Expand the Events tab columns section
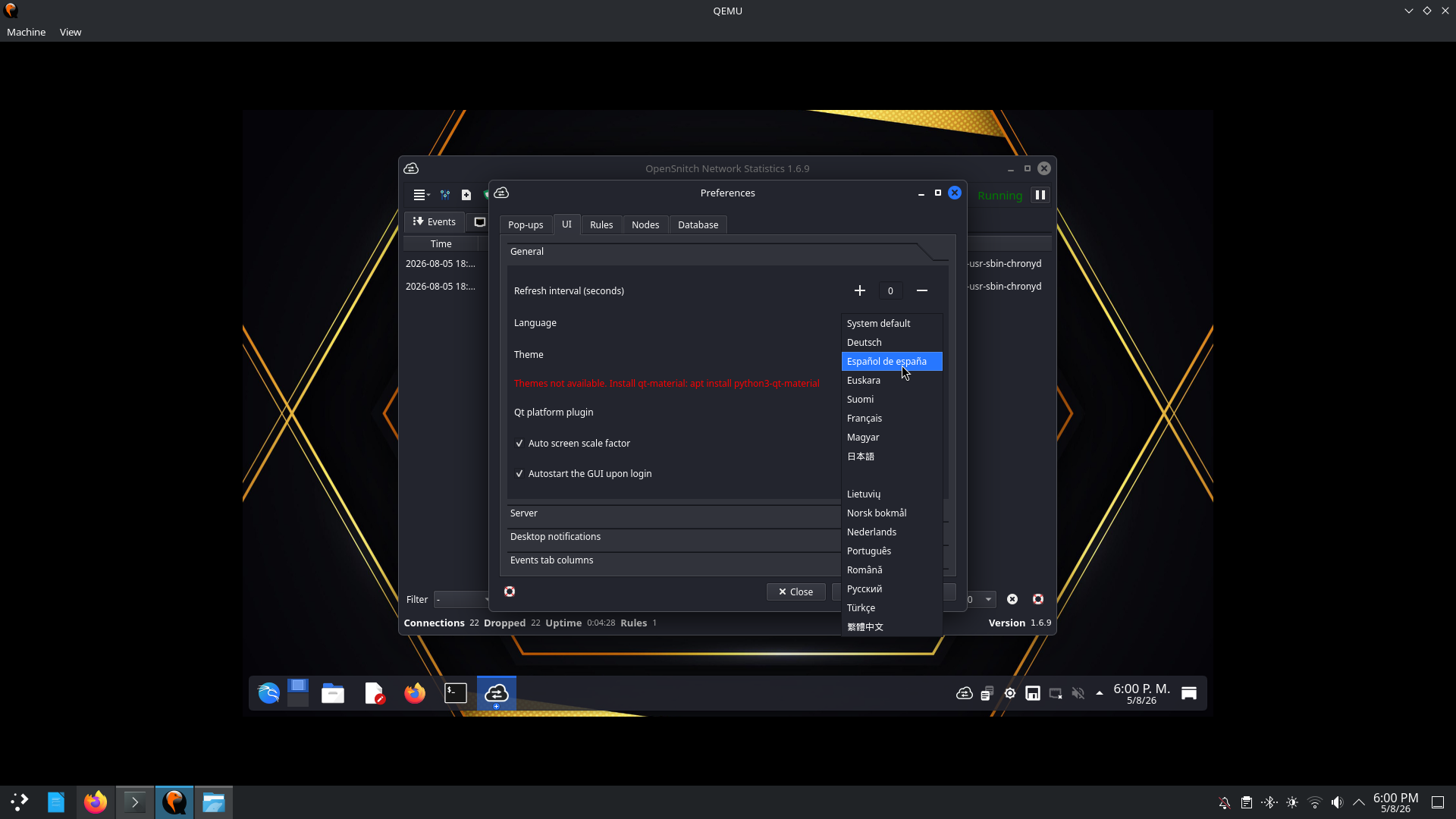This screenshot has width=1456, height=819. [x=673, y=560]
